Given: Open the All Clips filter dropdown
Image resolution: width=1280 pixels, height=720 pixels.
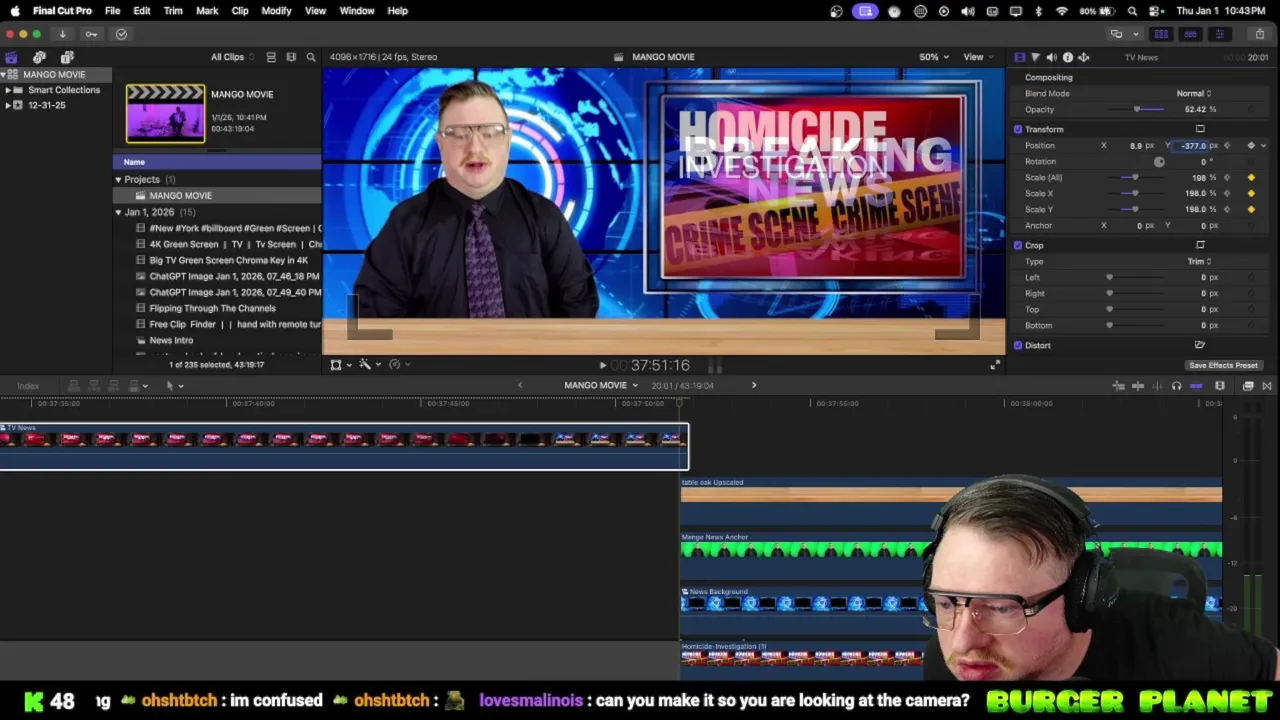Looking at the screenshot, I should click(x=232, y=57).
